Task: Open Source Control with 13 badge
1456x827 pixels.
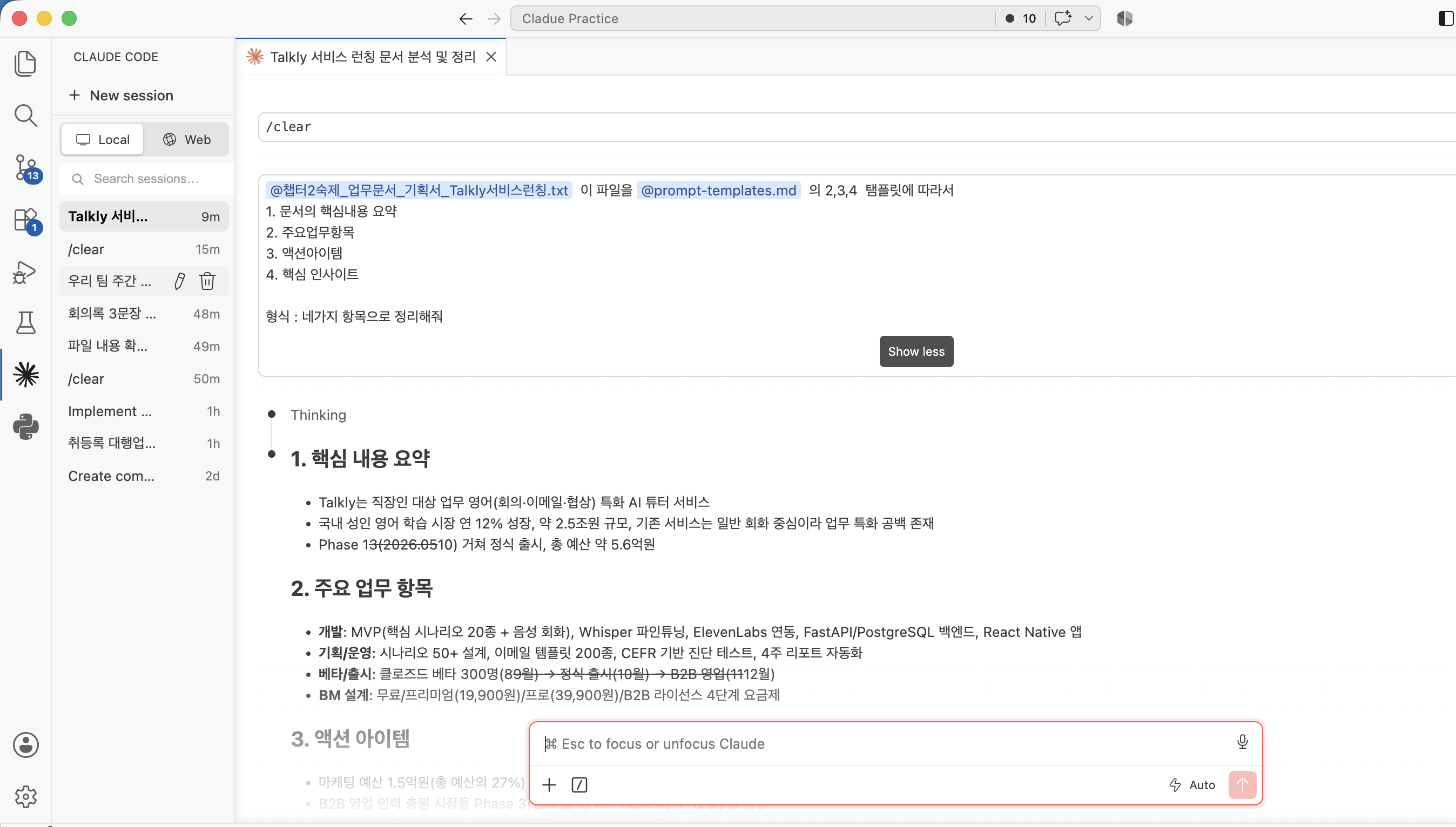Action: [26, 168]
